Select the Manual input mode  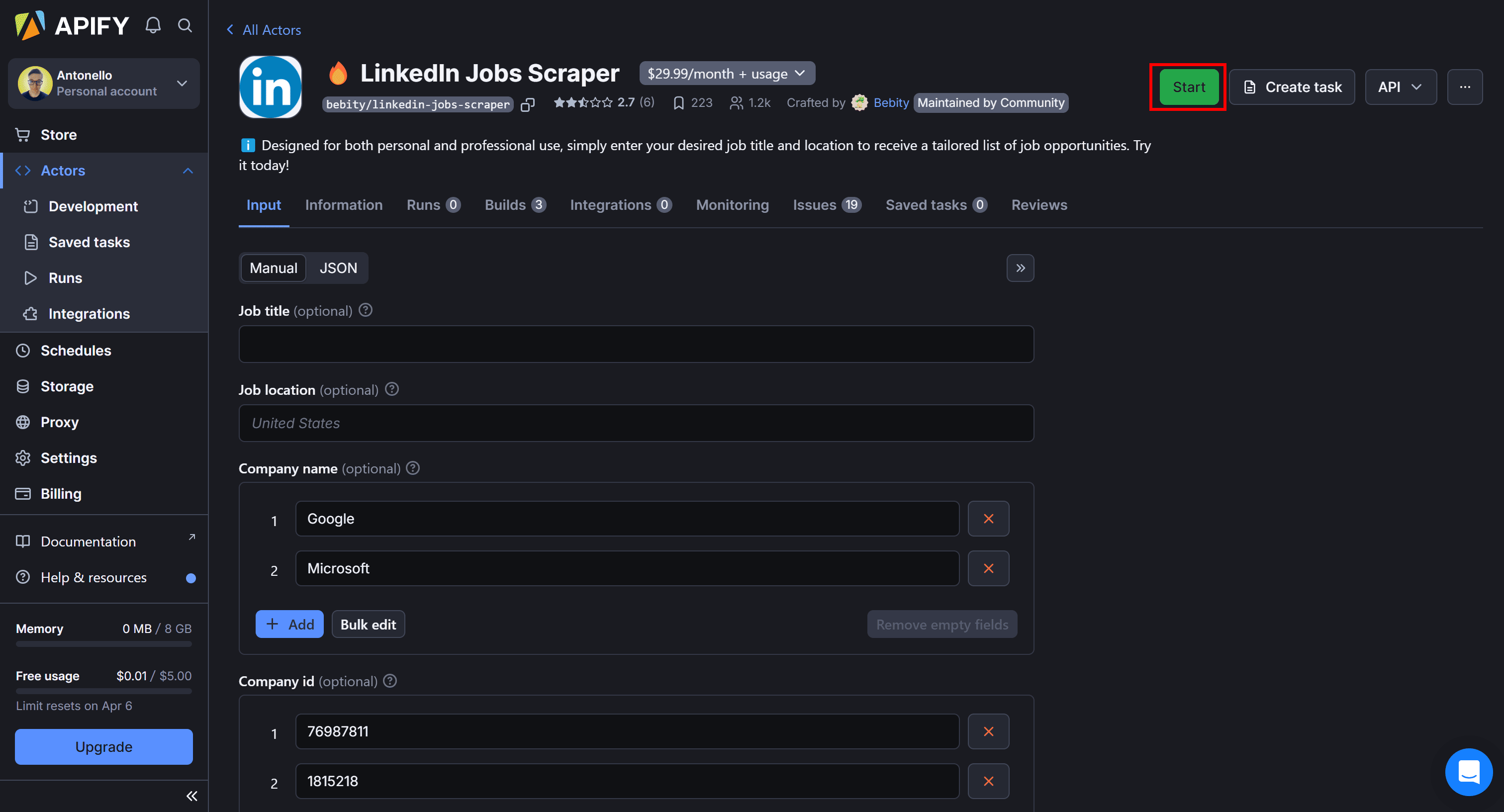click(x=273, y=268)
